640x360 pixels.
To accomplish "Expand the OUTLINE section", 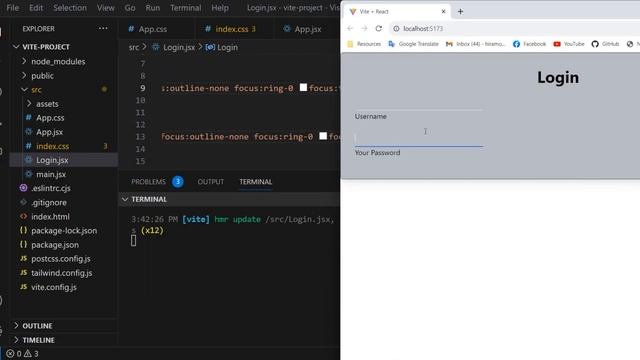I will [37, 326].
